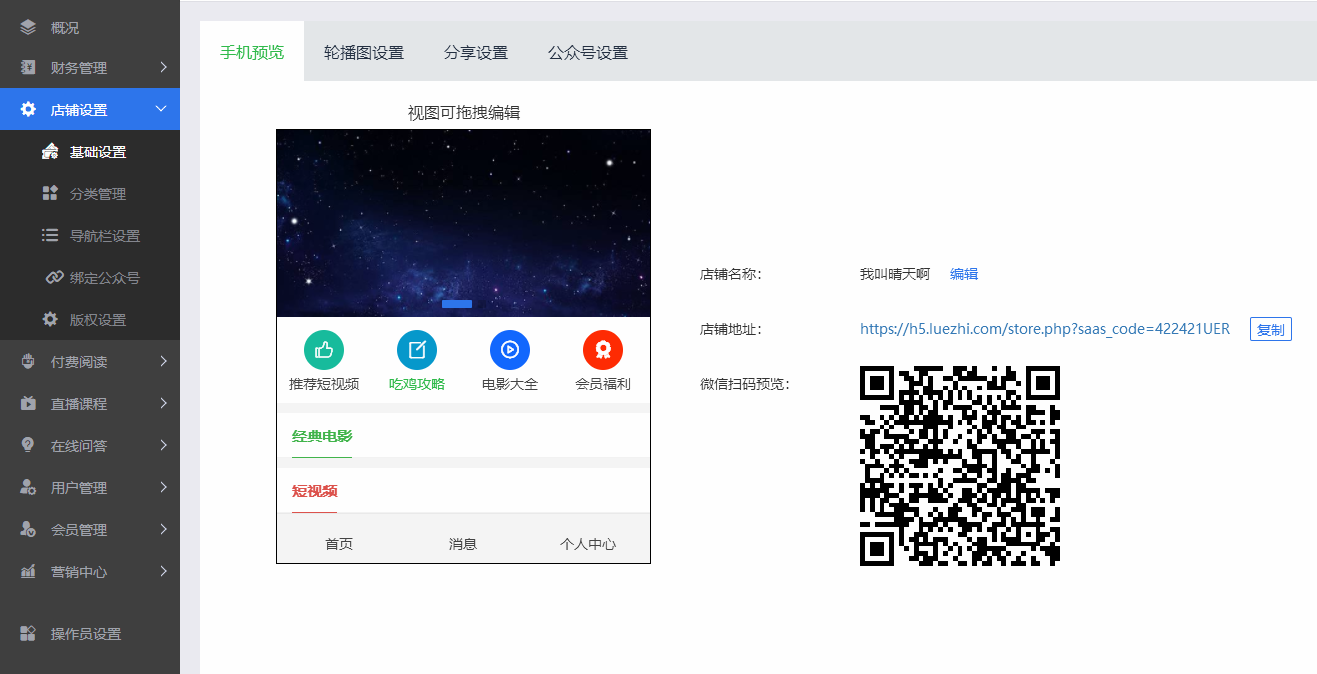Click the 绑定公众号 link icon
Screen dimensions: 1317x674
tap(55, 278)
